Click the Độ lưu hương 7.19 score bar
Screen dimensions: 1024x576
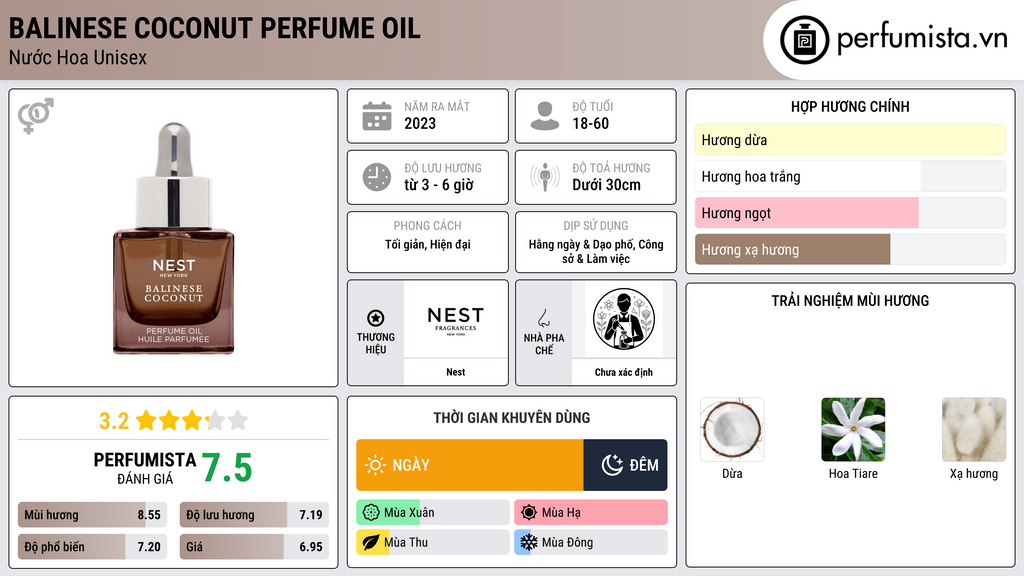[x=254, y=515]
